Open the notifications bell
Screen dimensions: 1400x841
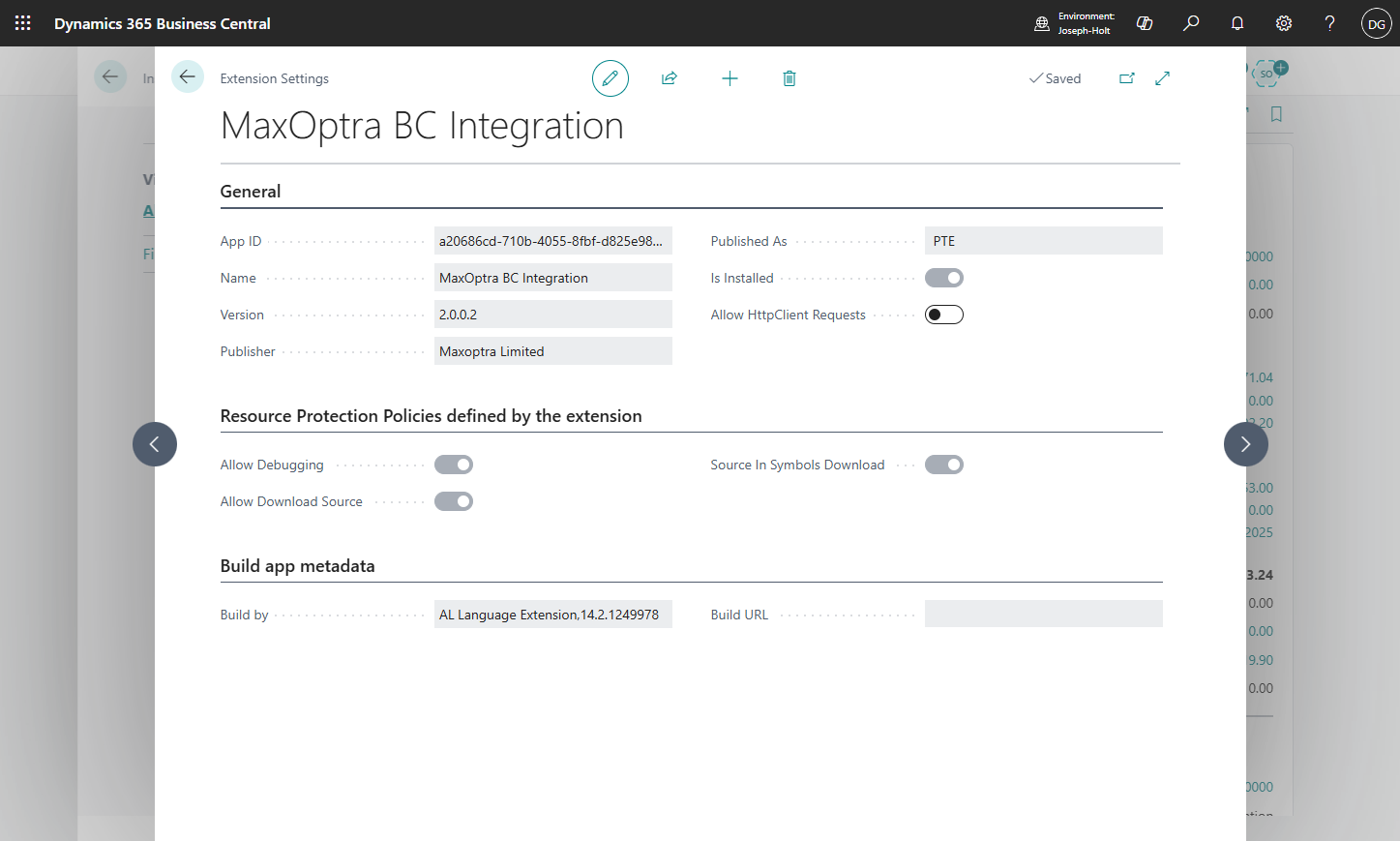1237,23
